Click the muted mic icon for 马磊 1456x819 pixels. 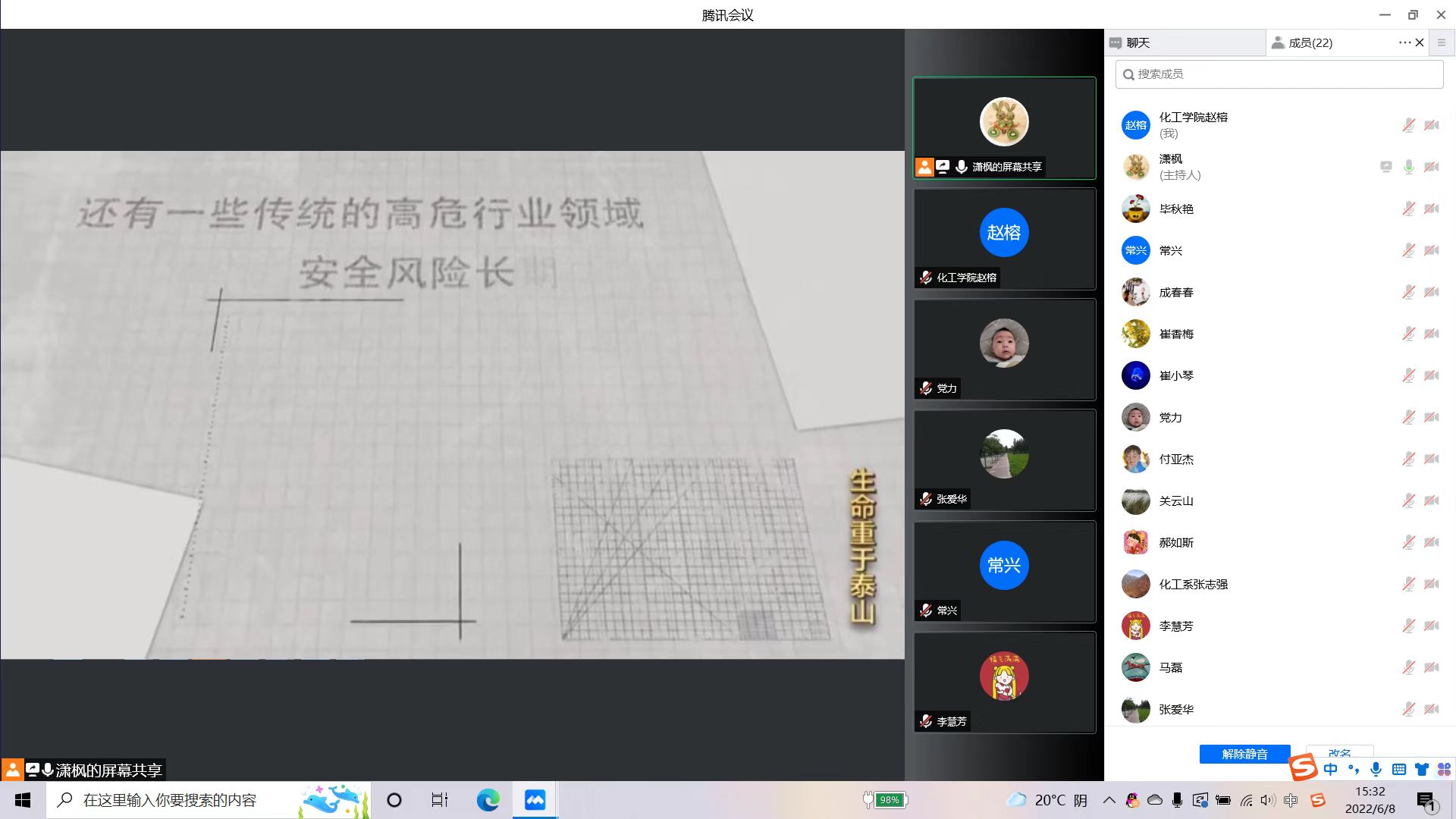click(x=1408, y=667)
